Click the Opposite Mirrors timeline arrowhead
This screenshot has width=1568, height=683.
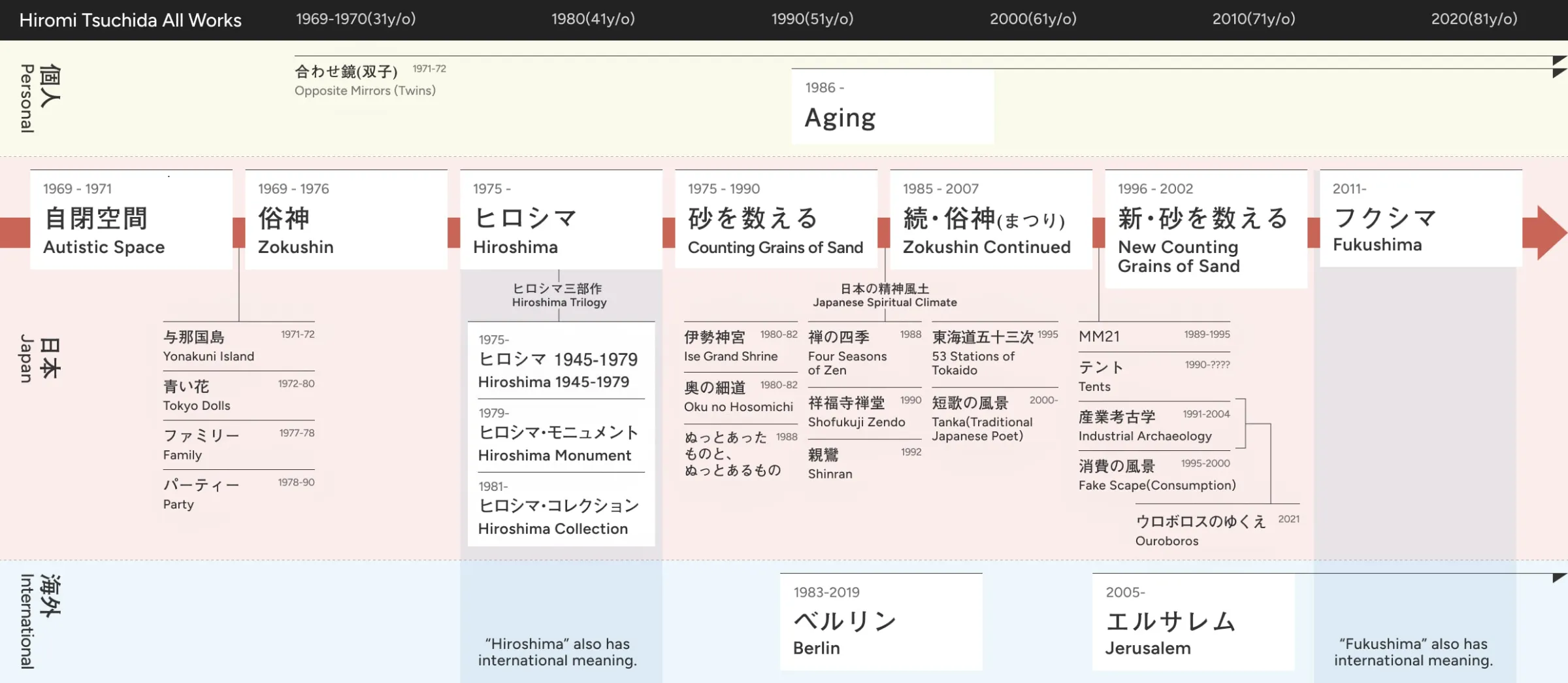pyautogui.click(x=1560, y=60)
